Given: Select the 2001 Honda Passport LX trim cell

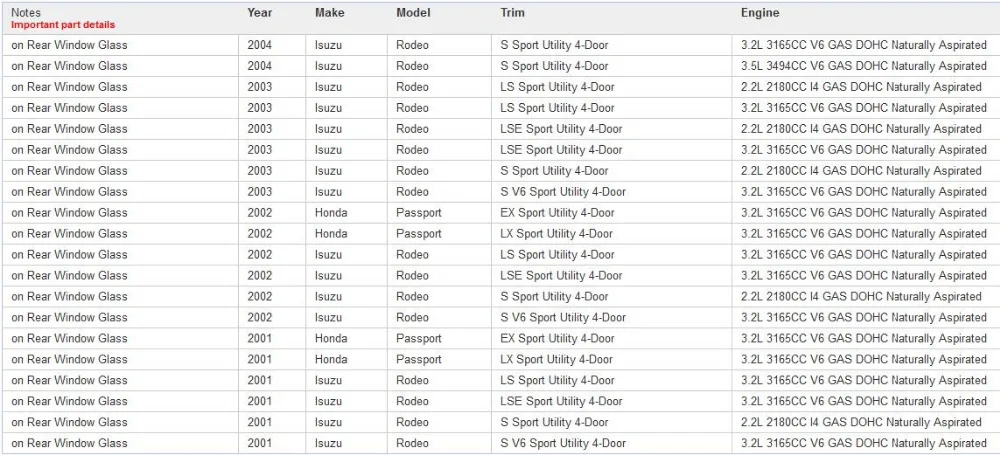Looking at the screenshot, I should 557,359.
